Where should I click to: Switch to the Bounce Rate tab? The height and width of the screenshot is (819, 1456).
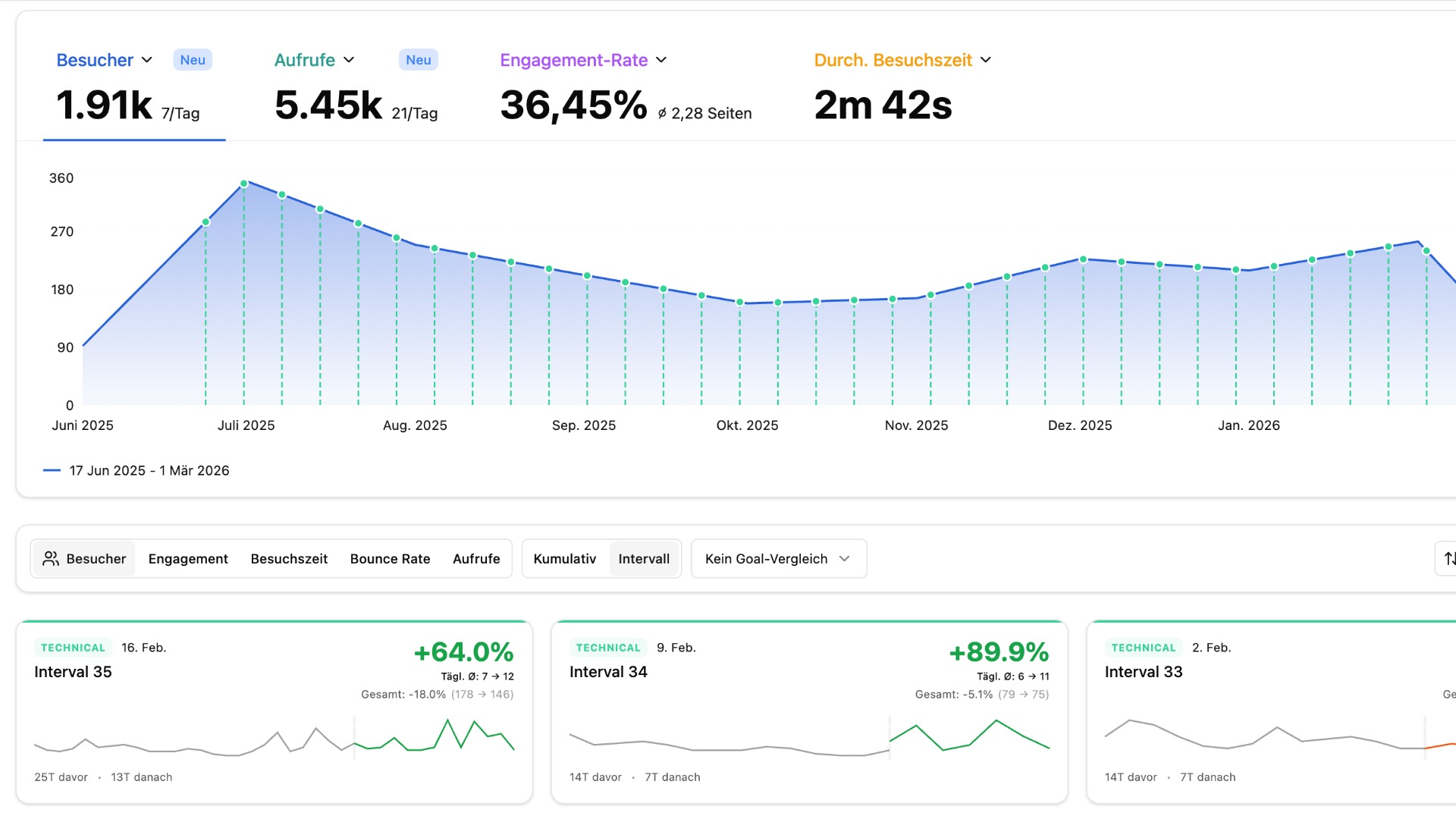click(390, 559)
